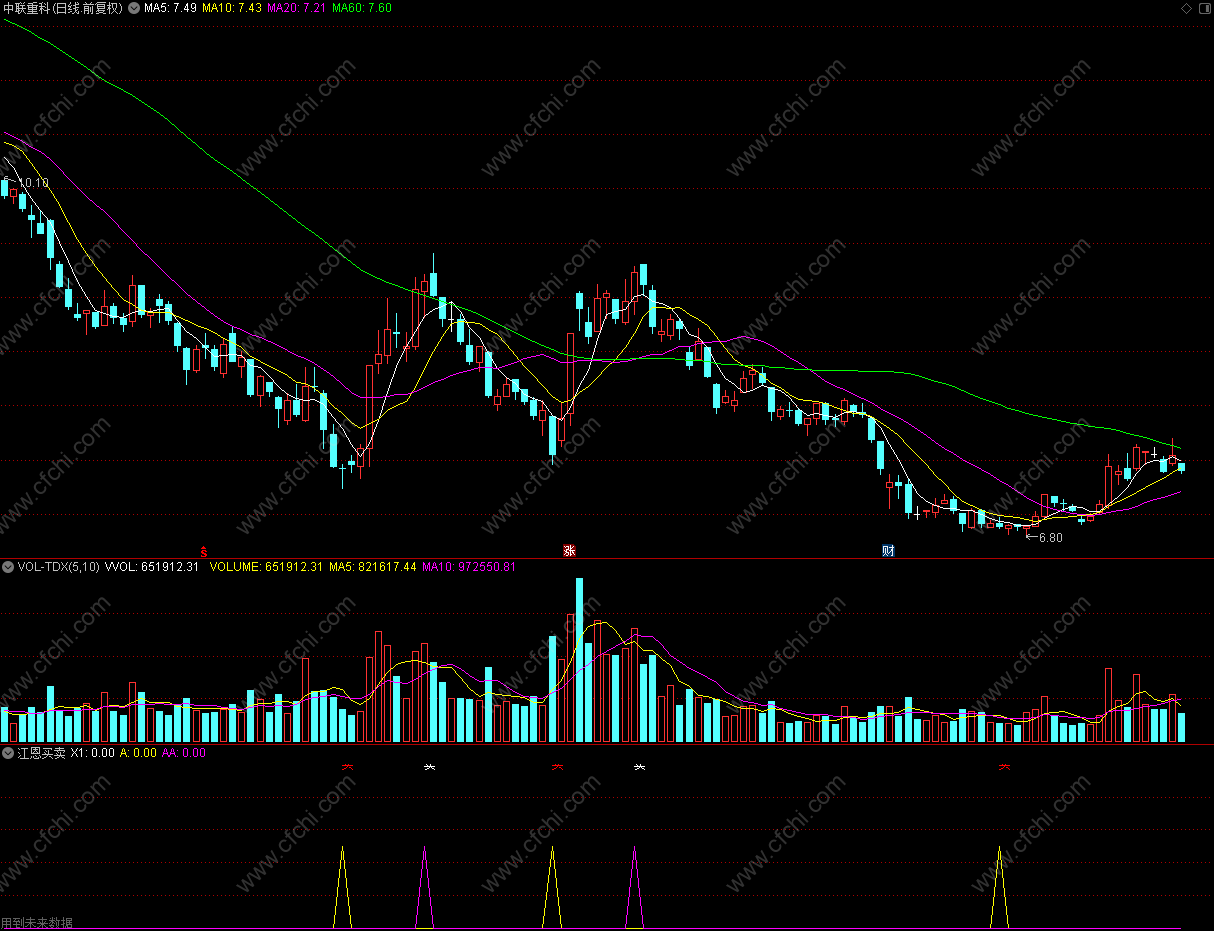Click the X1: 0.00 value
Viewport: 1214px width, 931px height.
[94, 753]
